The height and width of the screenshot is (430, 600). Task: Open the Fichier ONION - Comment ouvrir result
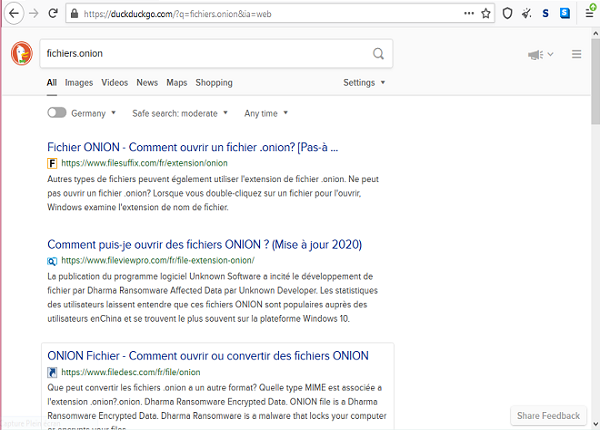[192, 147]
